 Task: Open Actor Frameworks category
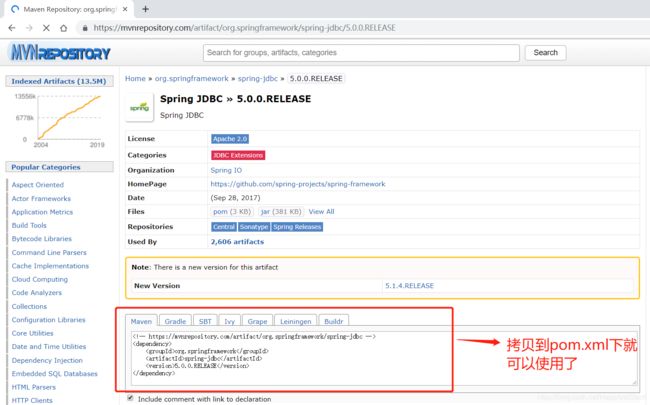(41, 198)
